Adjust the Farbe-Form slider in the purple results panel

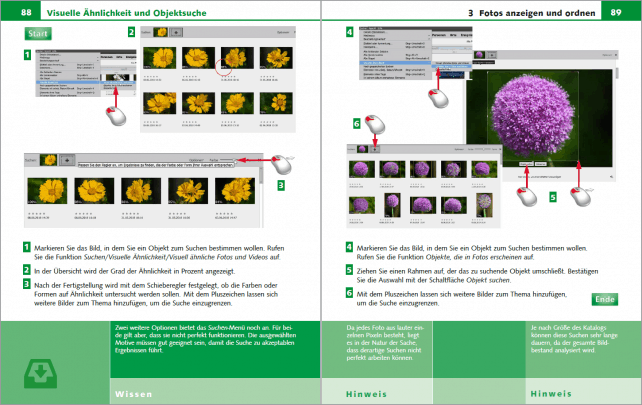click(x=483, y=149)
